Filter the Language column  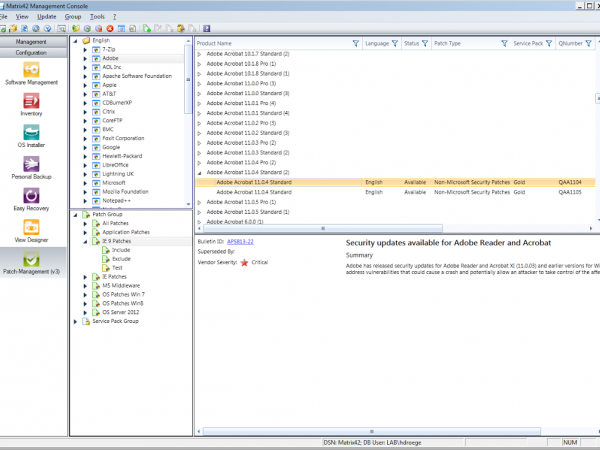pos(395,43)
